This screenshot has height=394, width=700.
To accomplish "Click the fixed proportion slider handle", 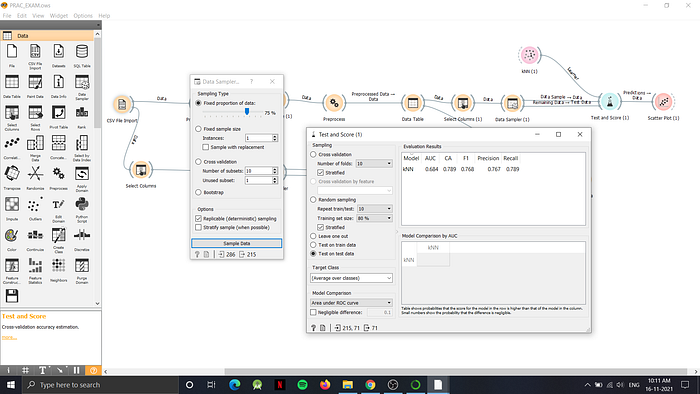I will pos(247,112).
